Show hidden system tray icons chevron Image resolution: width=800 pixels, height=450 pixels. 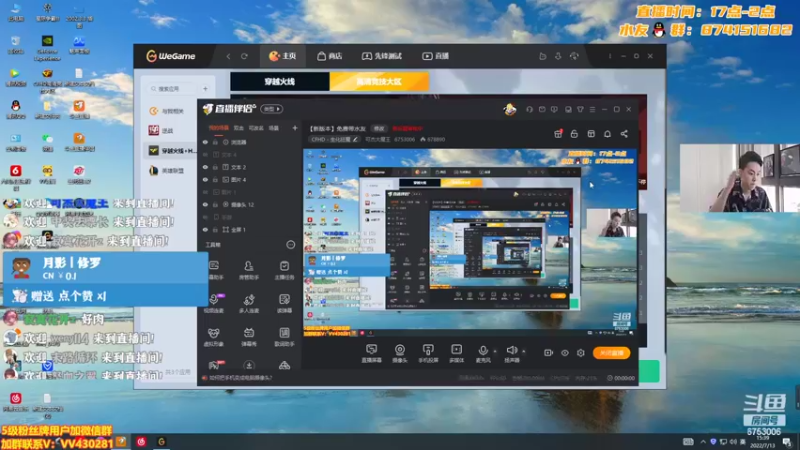[703, 442]
